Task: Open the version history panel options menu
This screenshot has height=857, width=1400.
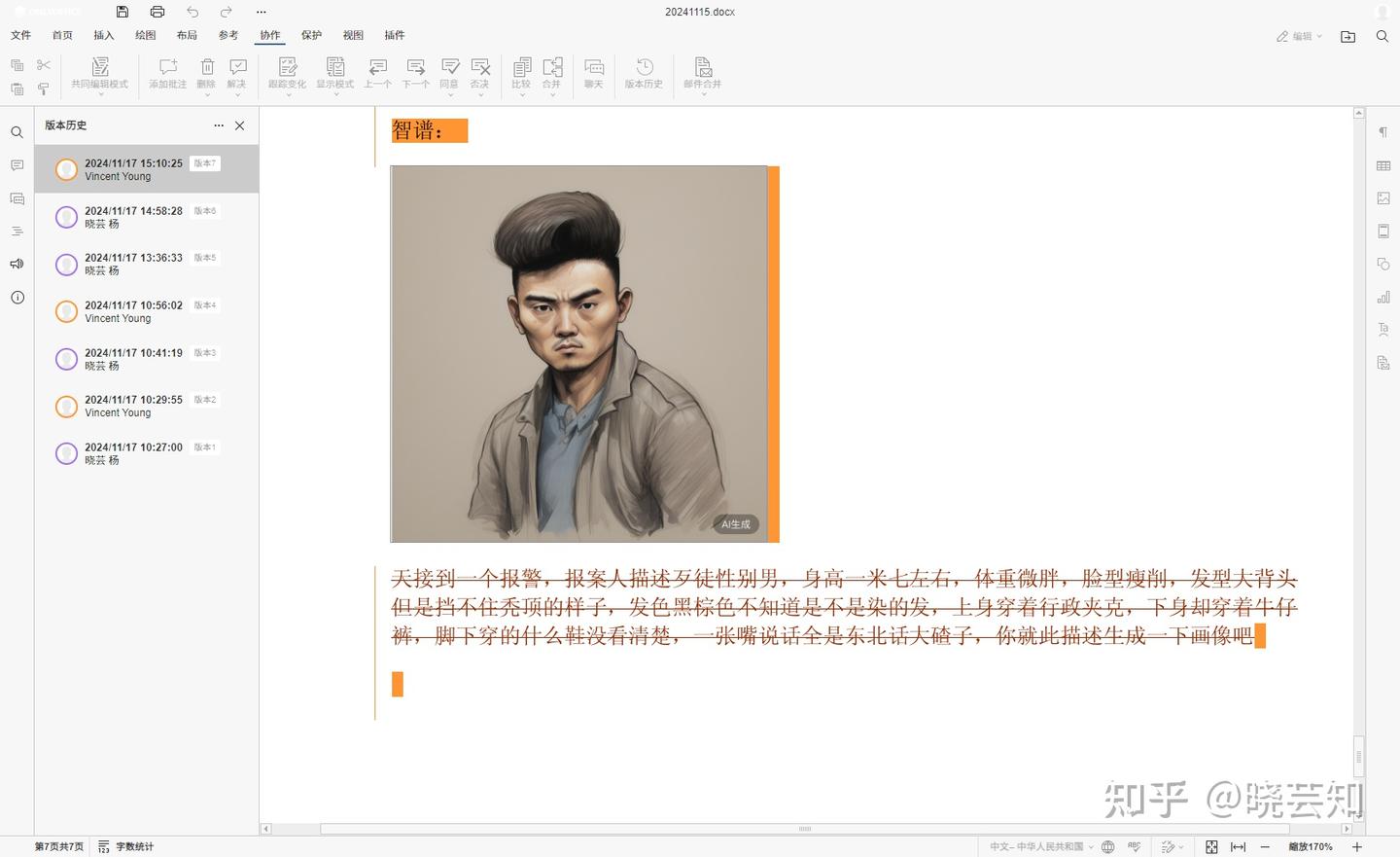Action: [x=219, y=125]
